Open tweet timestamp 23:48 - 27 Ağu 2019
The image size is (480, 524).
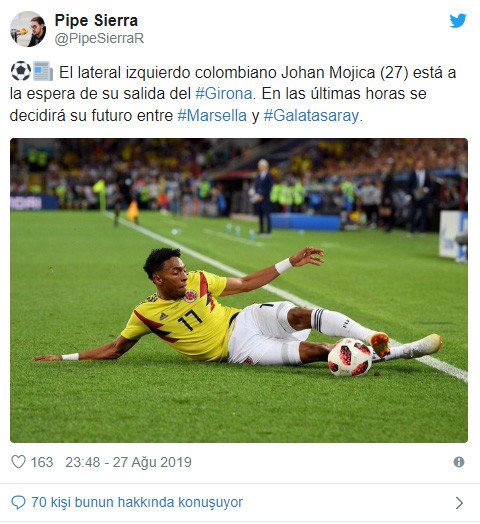[128, 462]
